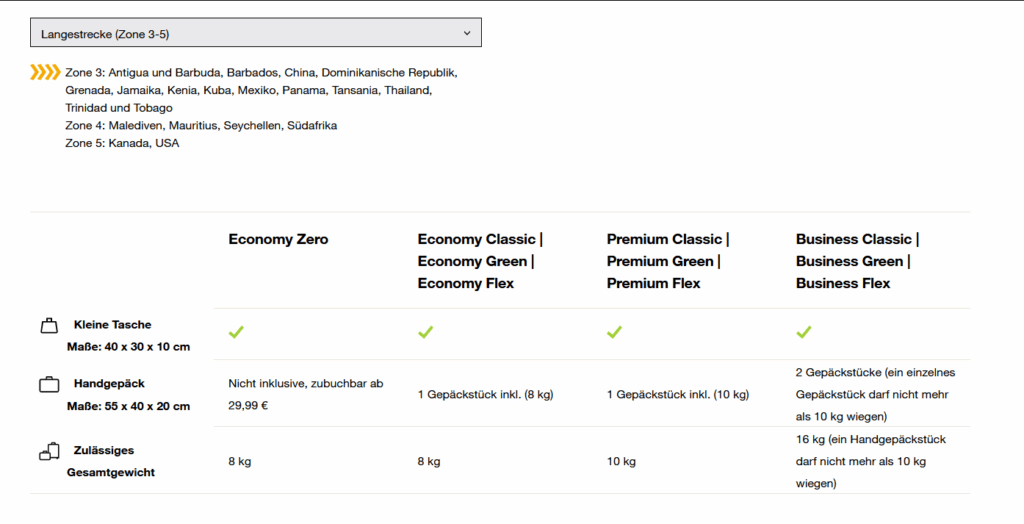The width and height of the screenshot is (1024, 524).
Task: Click the green checkmark under Business Classic column
Action: pos(803,332)
